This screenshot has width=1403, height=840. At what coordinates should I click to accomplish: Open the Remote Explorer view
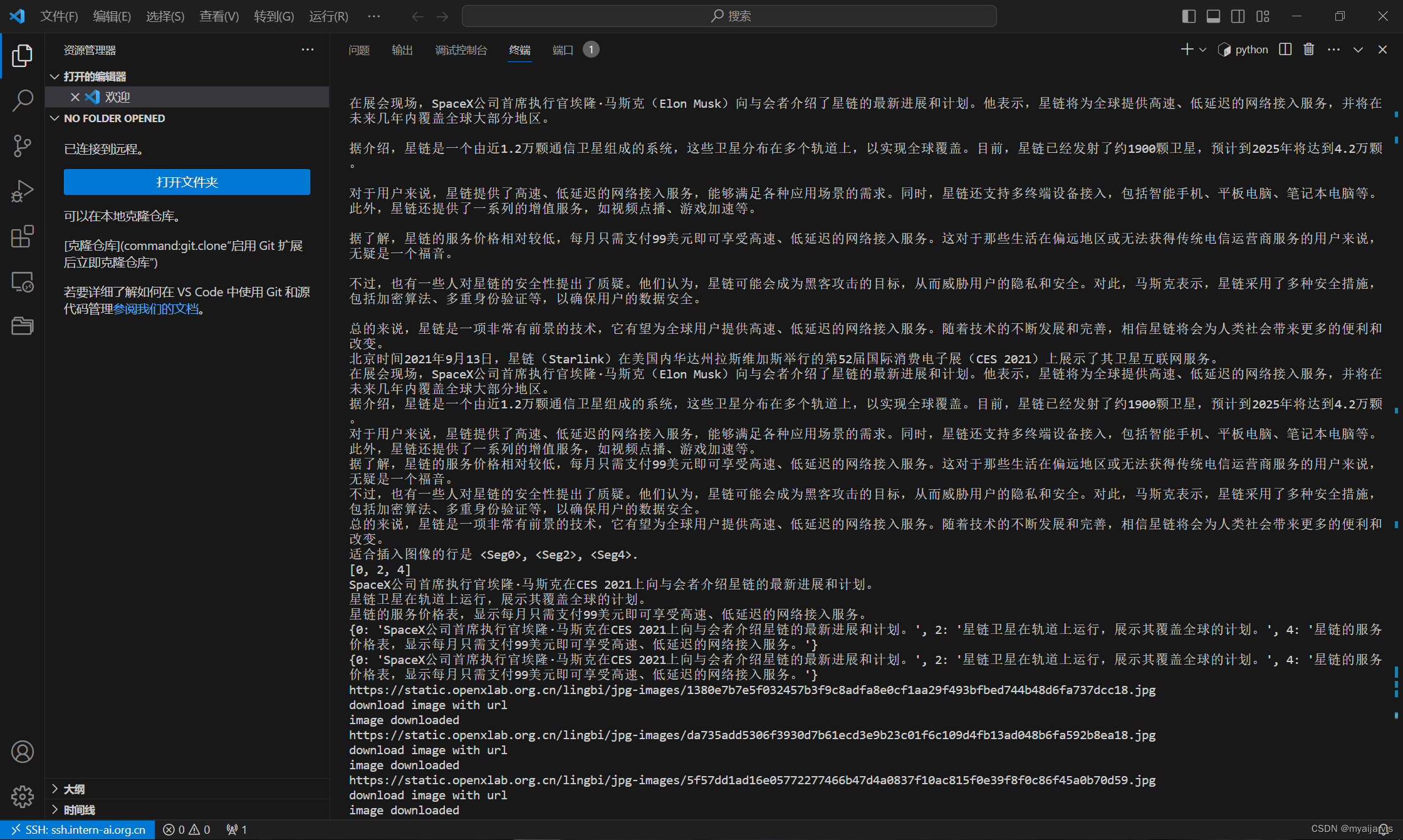pos(23,282)
